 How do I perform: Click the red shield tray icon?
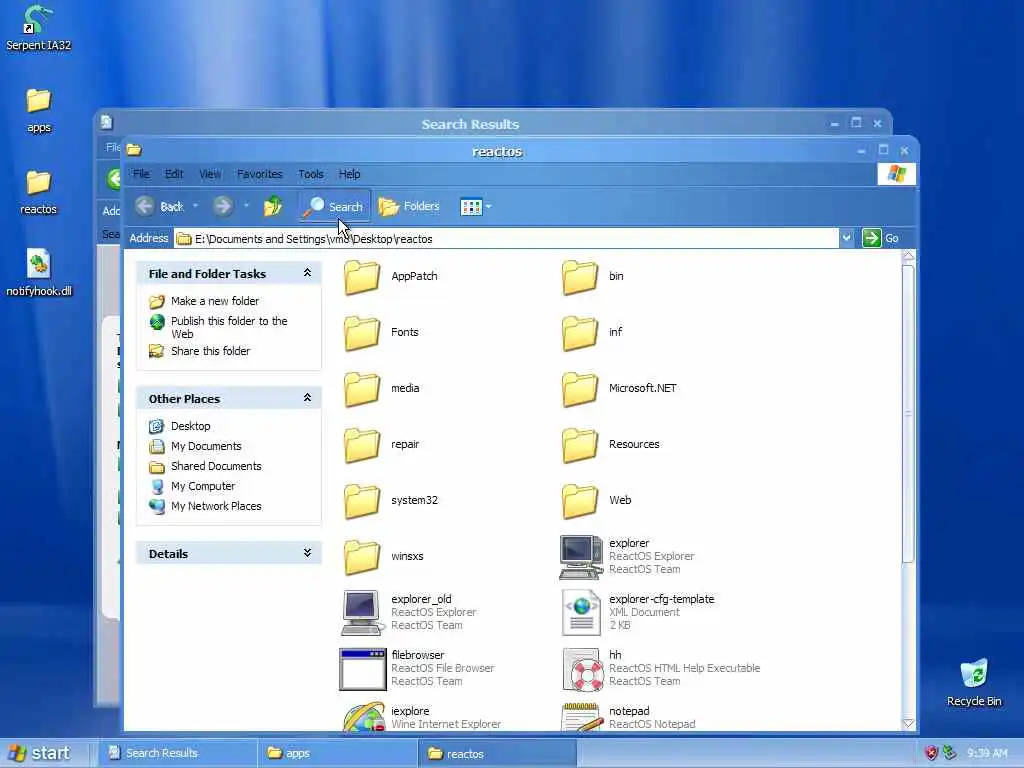click(x=932, y=753)
